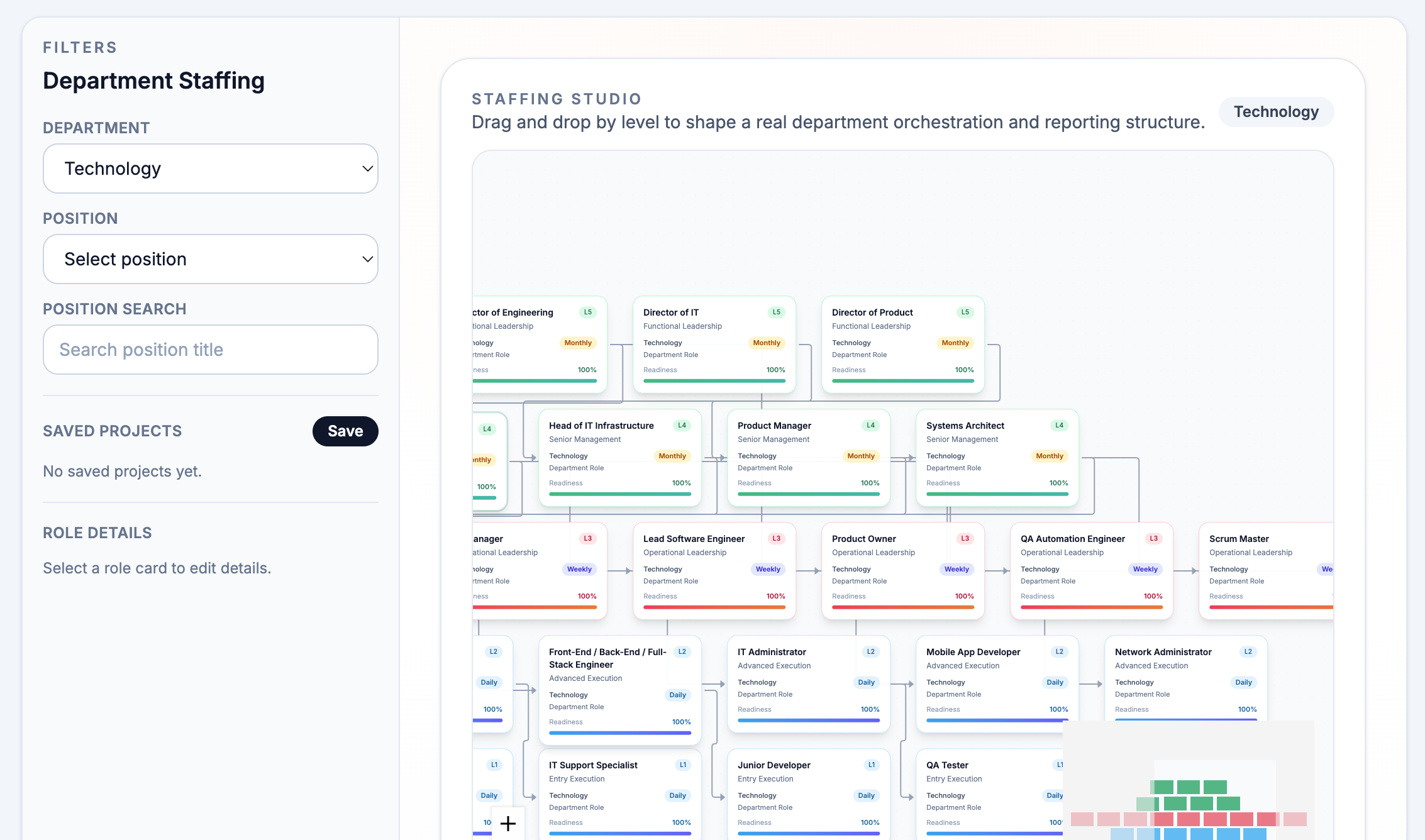Click the Save button under Saved Projects

tap(345, 431)
